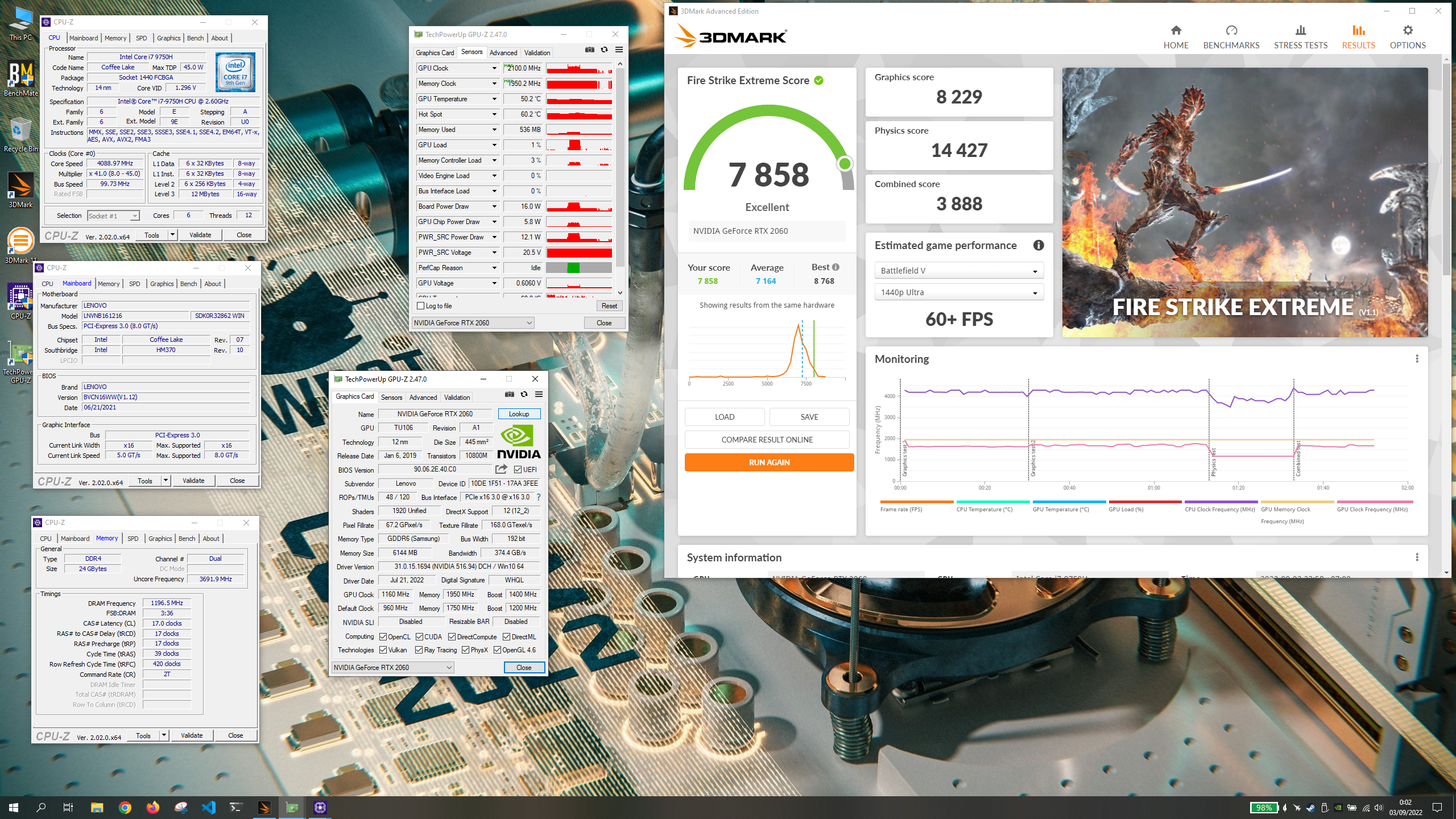Open STRESS TESTS in 3DMark header

point(1300,38)
